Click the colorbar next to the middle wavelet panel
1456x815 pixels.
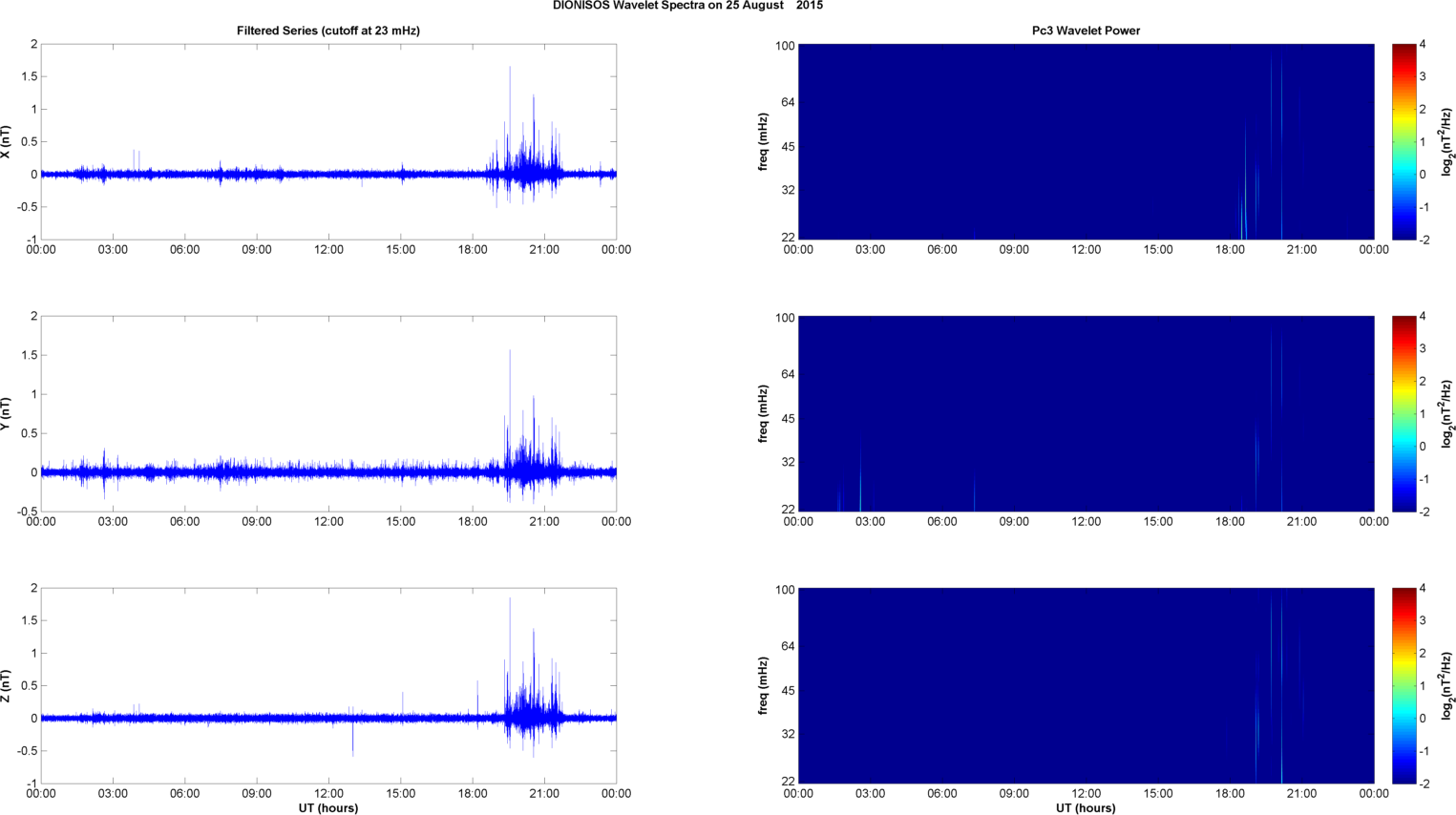pos(1403,414)
